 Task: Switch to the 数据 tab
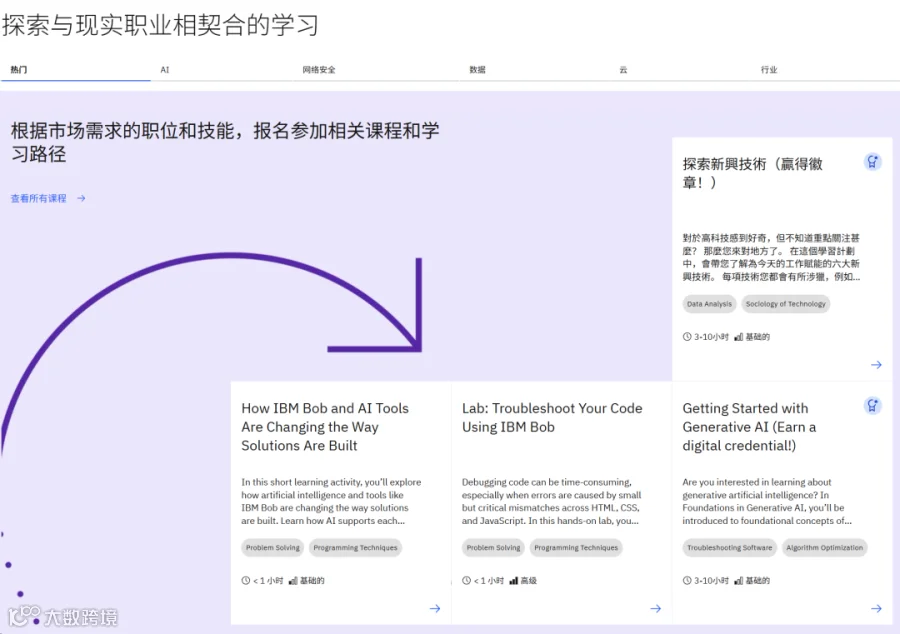coord(536,70)
